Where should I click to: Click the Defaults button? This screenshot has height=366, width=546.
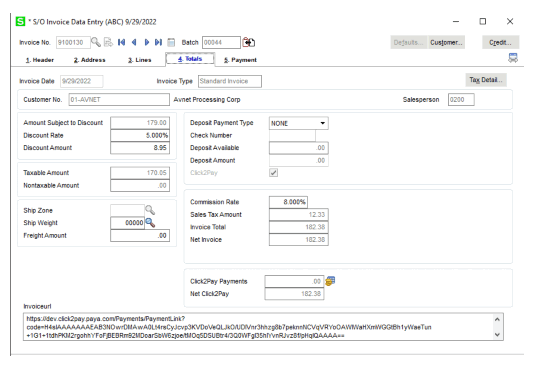tap(408, 42)
